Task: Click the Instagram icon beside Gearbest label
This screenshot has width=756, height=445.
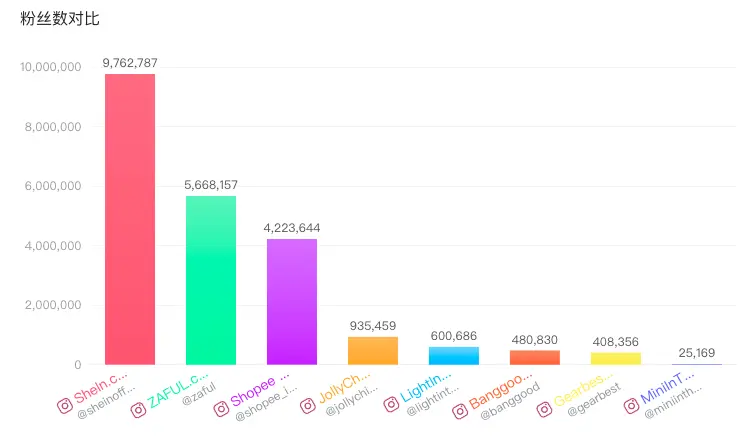Action: (544, 409)
